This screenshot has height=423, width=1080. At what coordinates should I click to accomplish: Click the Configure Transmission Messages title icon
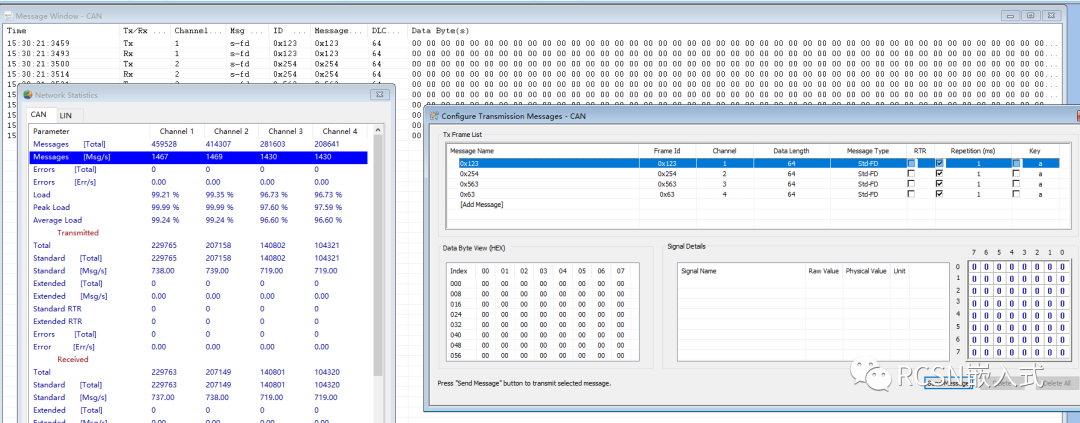pyautogui.click(x=434, y=117)
